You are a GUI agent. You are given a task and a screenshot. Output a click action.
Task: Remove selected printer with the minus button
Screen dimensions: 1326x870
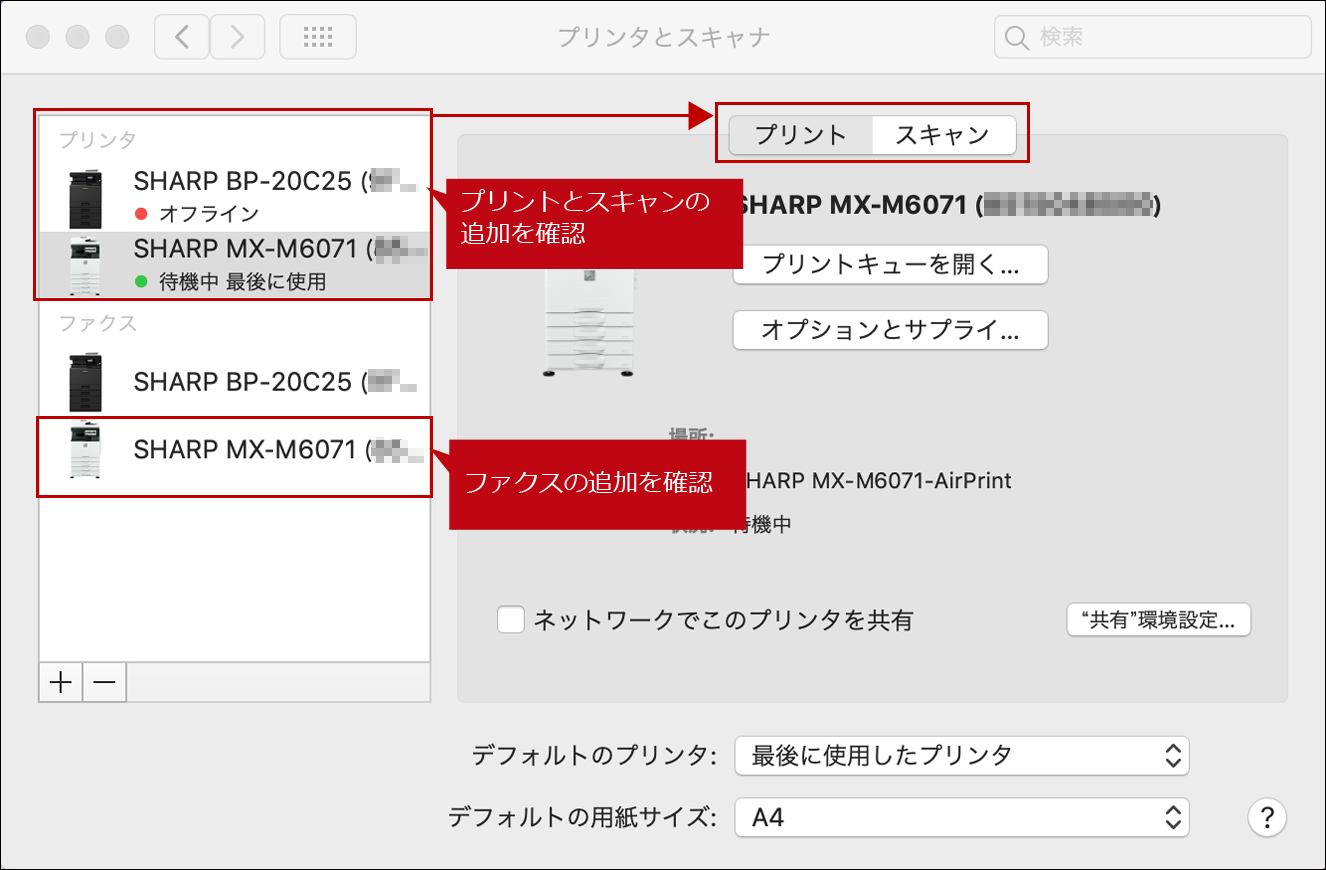tap(104, 682)
